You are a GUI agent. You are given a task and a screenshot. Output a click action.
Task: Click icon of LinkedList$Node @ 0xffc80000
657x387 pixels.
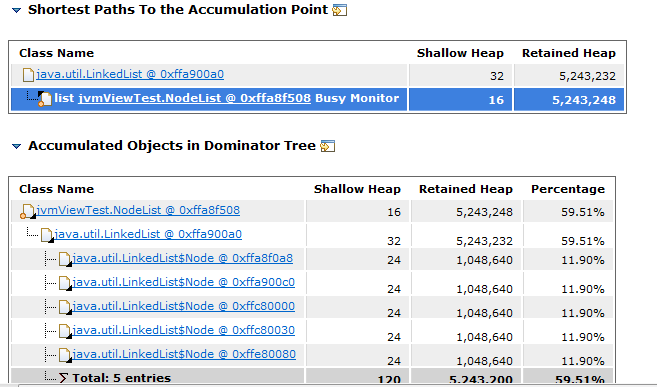65,307
